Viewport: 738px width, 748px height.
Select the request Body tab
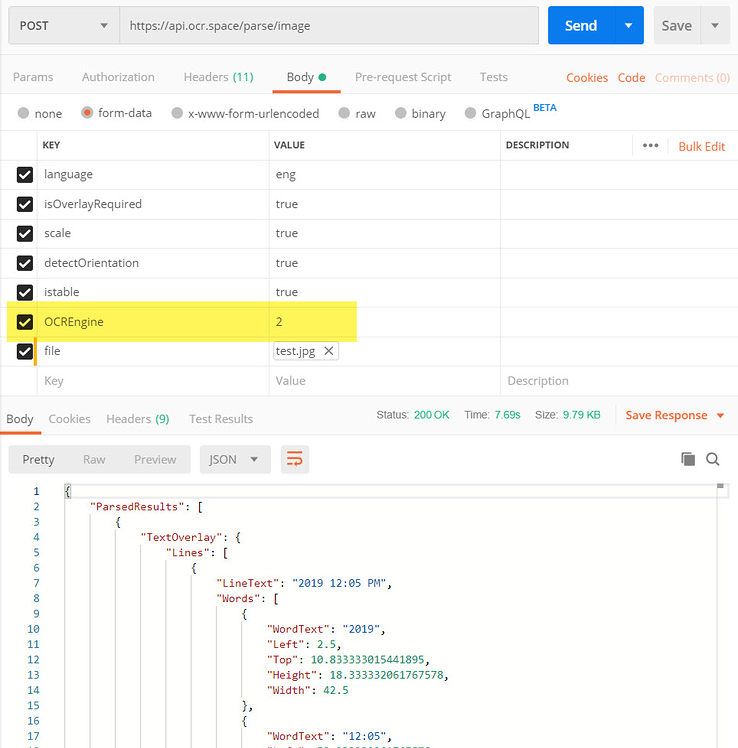[x=306, y=77]
